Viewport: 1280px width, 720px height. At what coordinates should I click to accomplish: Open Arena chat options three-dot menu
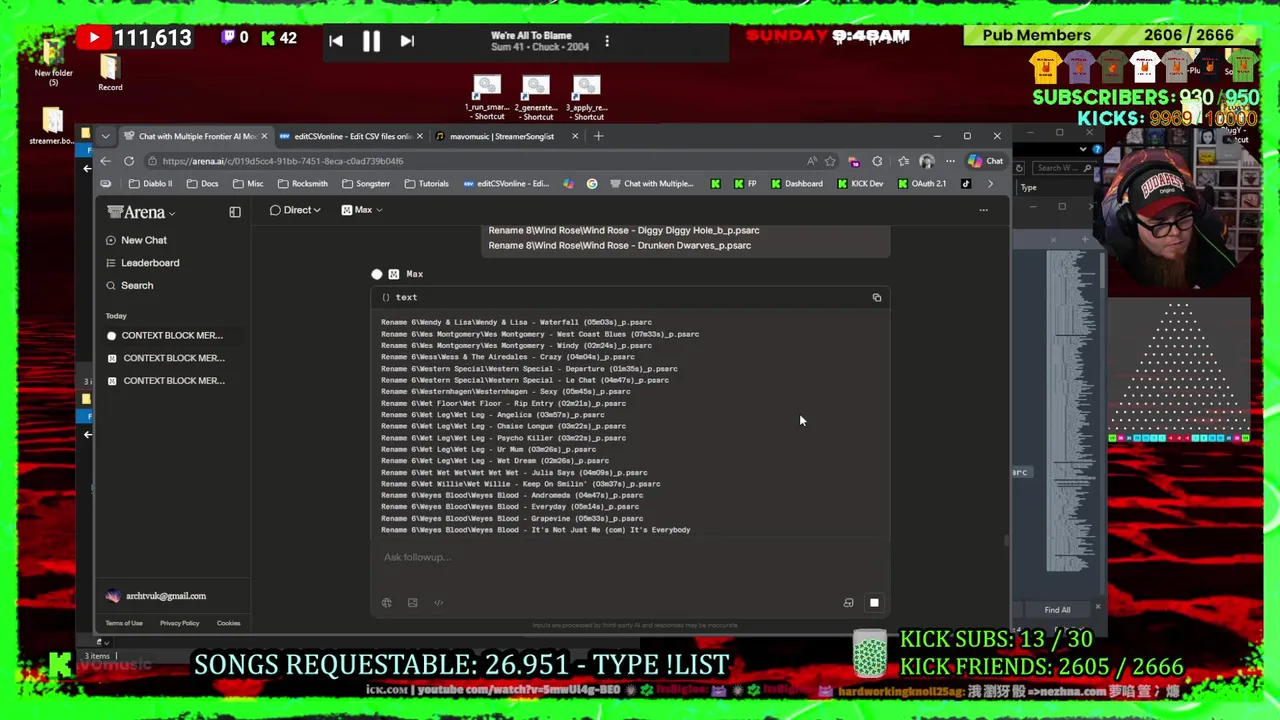coord(983,210)
